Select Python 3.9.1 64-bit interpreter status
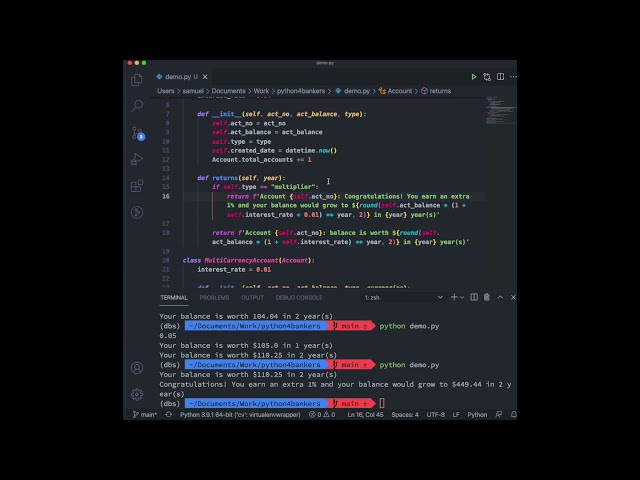640x480 pixels. pyautogui.click(x=240, y=415)
